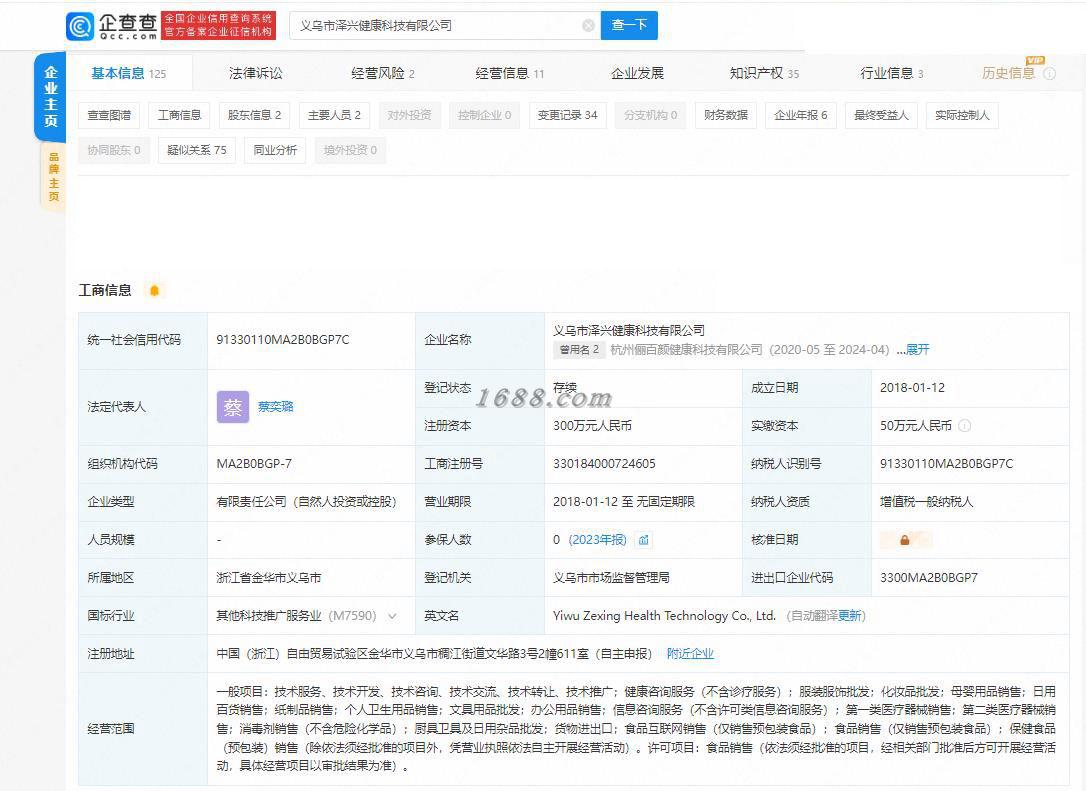Viewport: 1086px width, 791px height.
Task: Open the 历史信息 VIP tab
Action: coord(1008,73)
